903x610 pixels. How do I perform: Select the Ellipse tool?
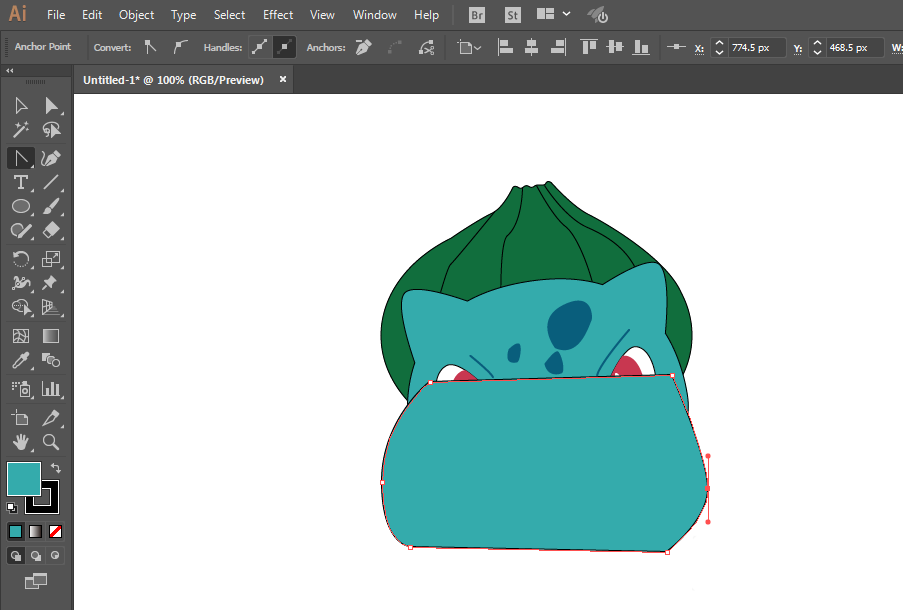click(x=20, y=207)
